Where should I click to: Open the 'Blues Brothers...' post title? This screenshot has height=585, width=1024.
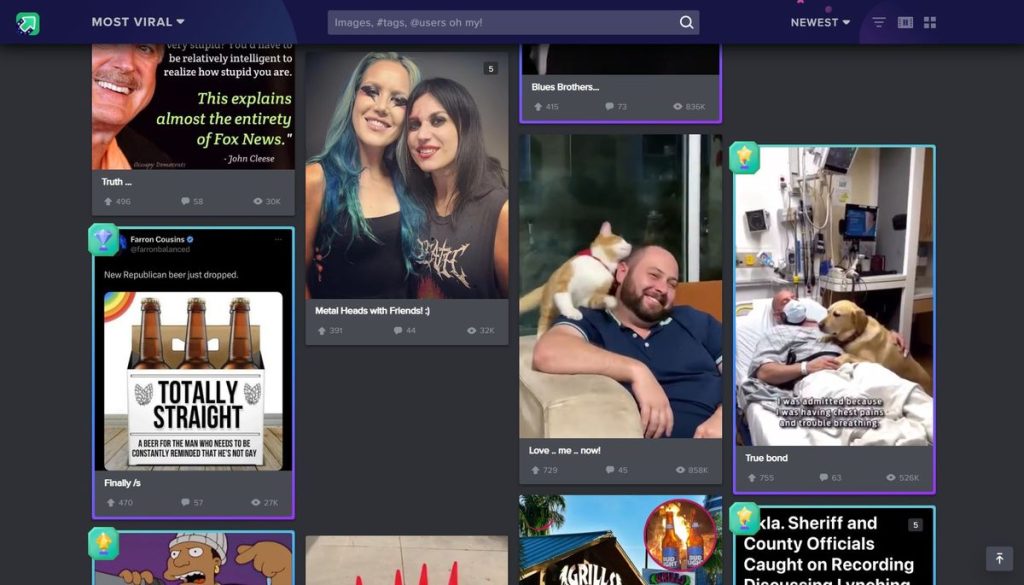pos(565,87)
